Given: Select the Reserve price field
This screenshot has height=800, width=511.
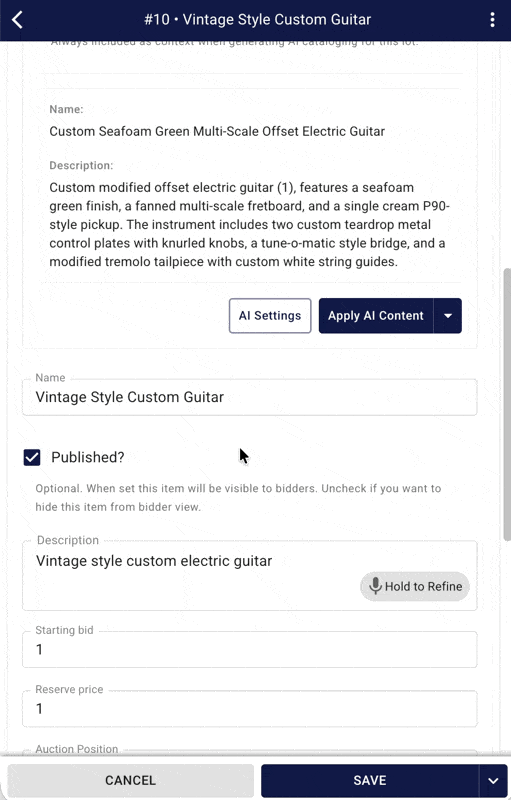Looking at the screenshot, I should [x=250, y=708].
